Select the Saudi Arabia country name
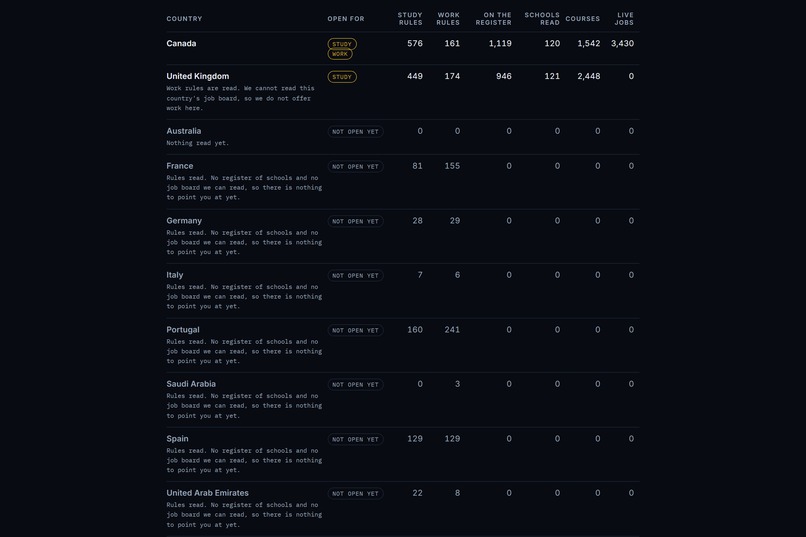The image size is (806, 537). pos(191,384)
